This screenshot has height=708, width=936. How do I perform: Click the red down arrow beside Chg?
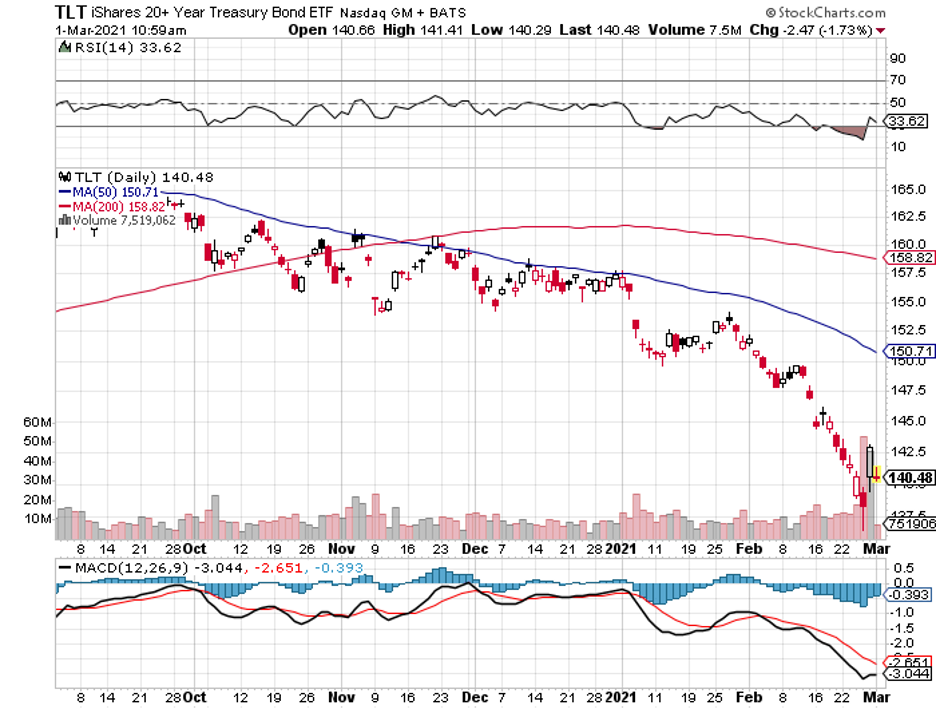[880, 30]
